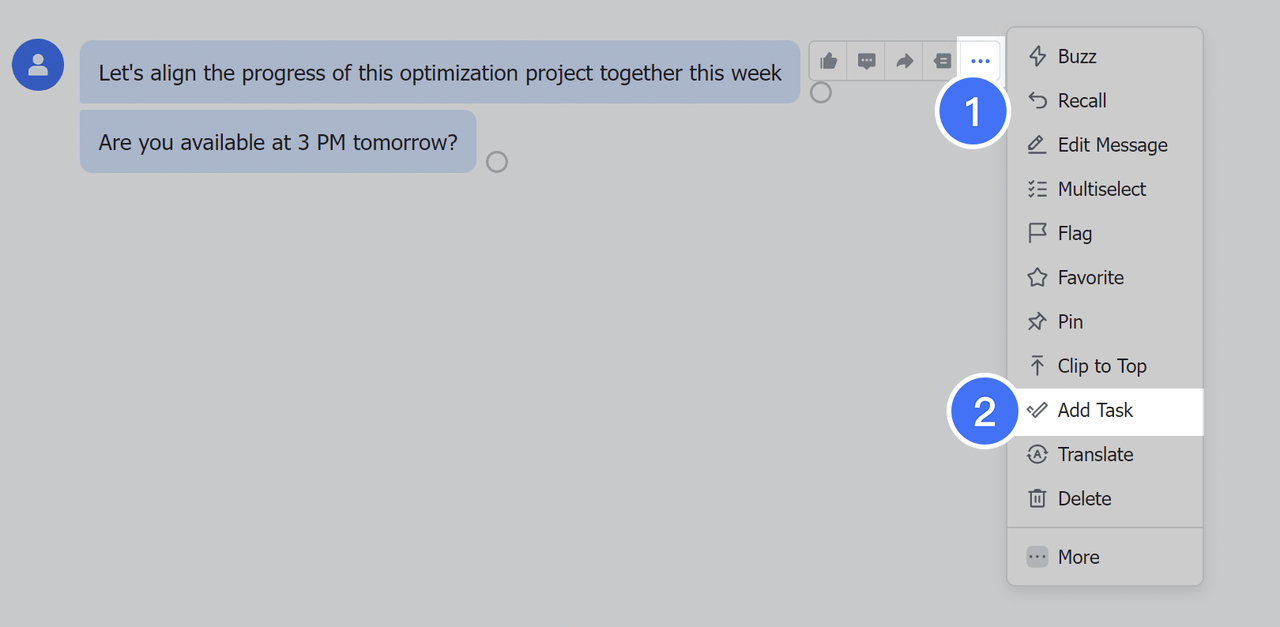Image resolution: width=1280 pixels, height=627 pixels.
Task: Choose Add Task from the menu
Action: coord(1096,410)
